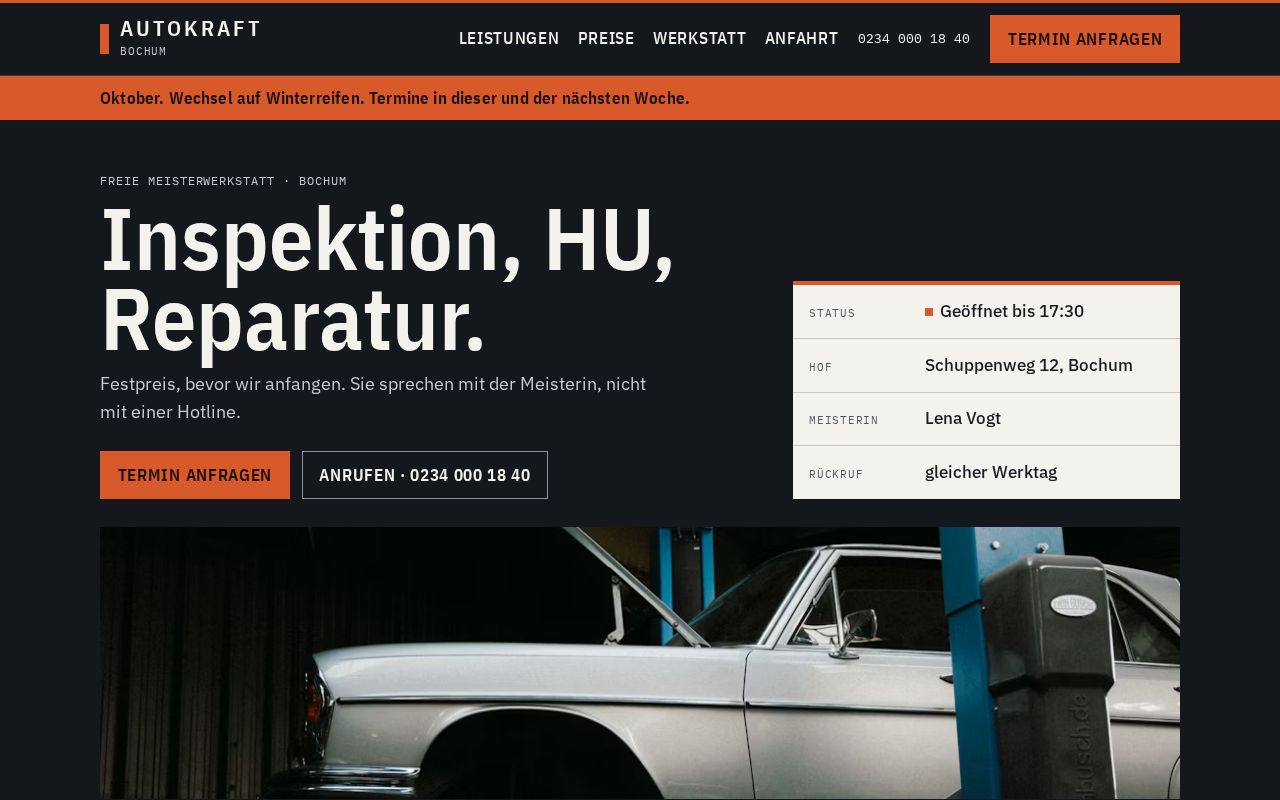
Task: Click the orange Autokraft logo bar
Action: [104, 39]
